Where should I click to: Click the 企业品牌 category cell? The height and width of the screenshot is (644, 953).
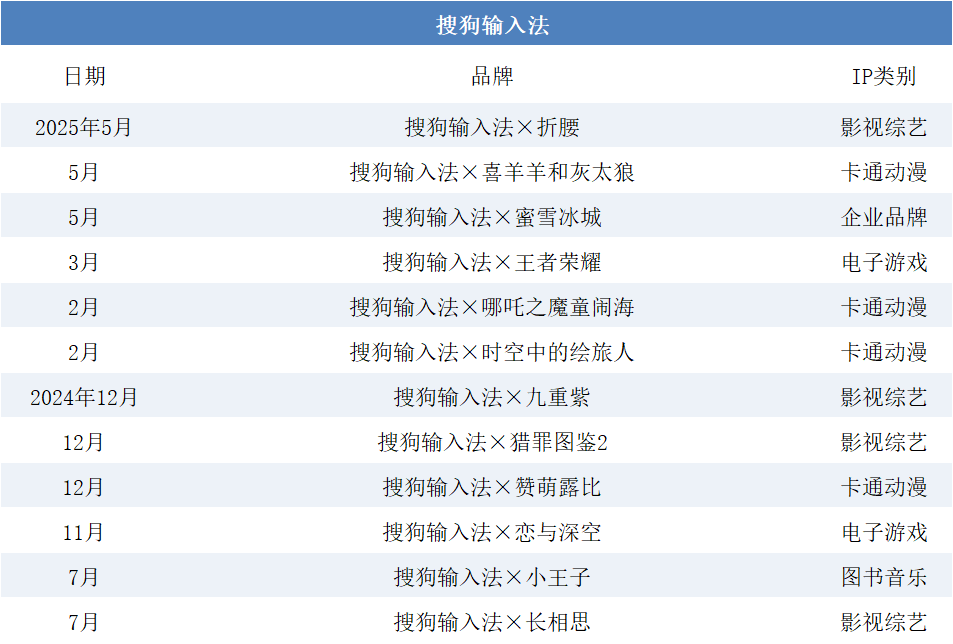pyautogui.click(x=883, y=217)
